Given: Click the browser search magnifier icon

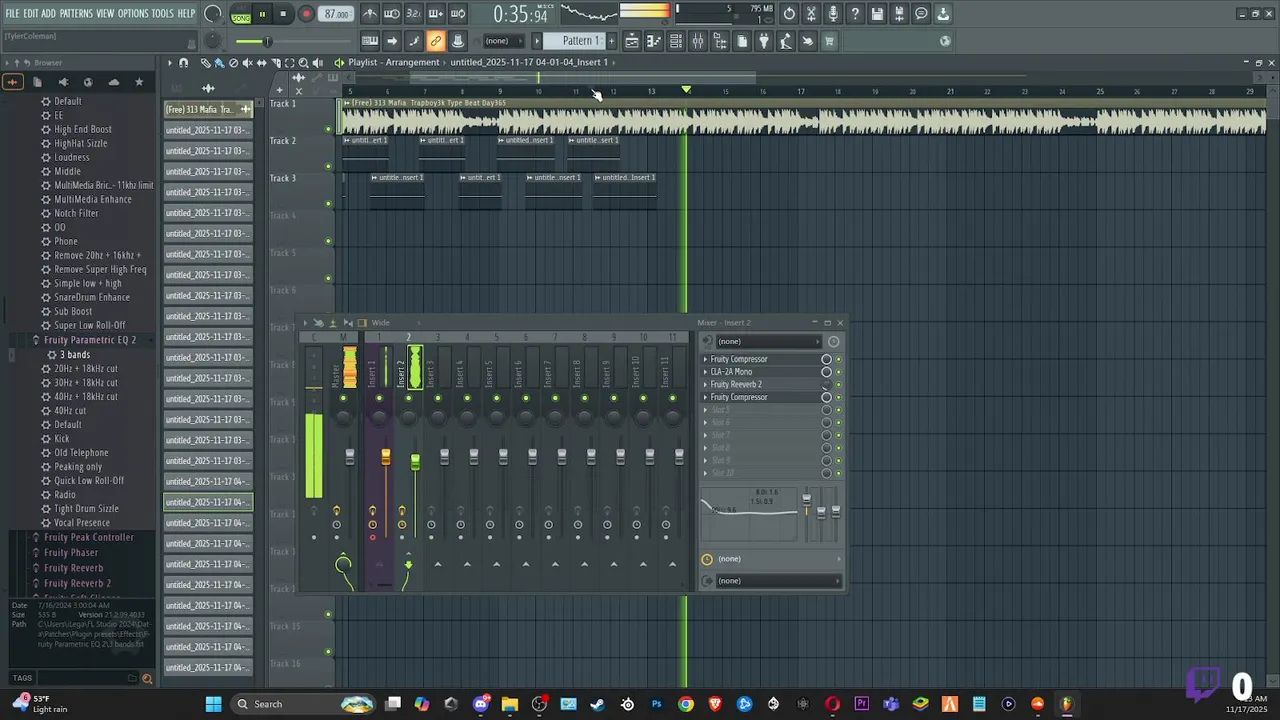Looking at the screenshot, I should point(147,679).
